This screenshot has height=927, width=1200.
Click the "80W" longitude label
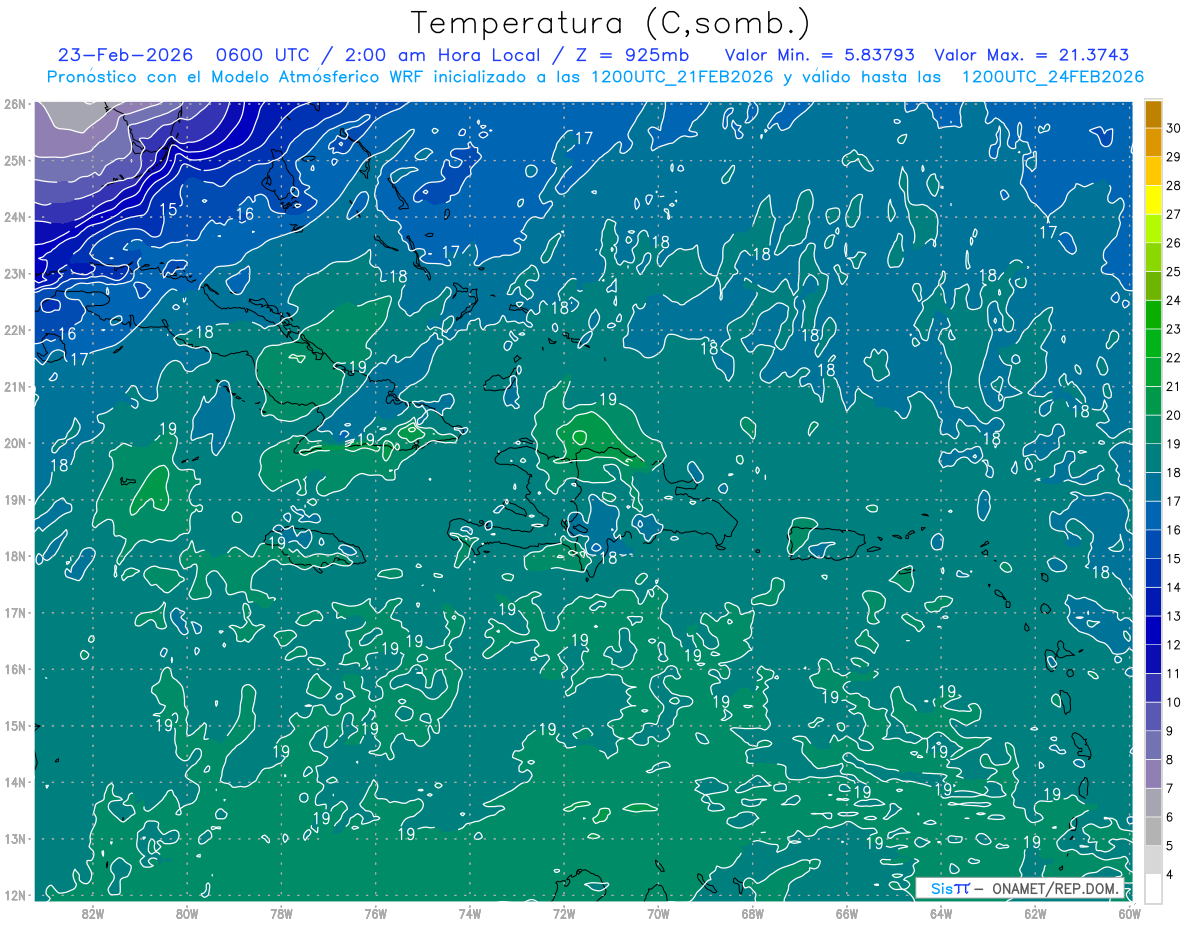[x=187, y=913]
